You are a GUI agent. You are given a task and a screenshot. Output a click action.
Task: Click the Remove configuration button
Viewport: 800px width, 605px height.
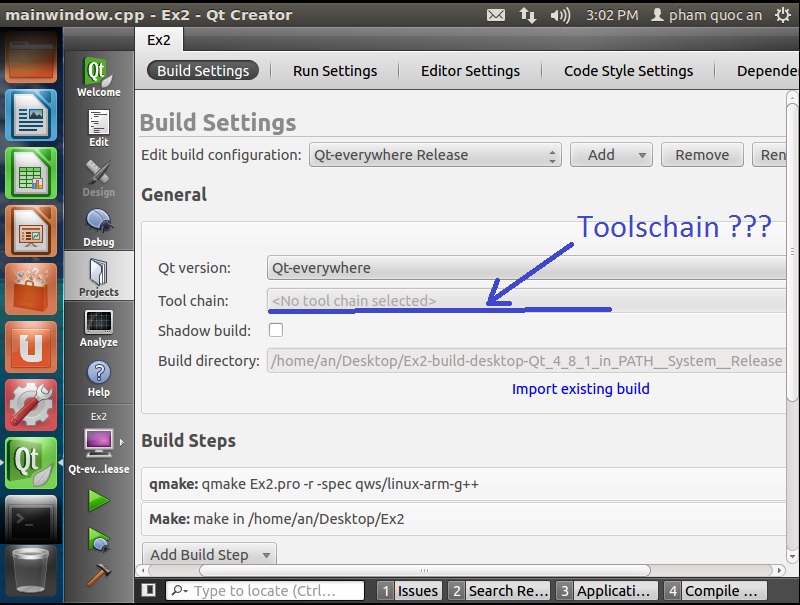pyautogui.click(x=702, y=155)
